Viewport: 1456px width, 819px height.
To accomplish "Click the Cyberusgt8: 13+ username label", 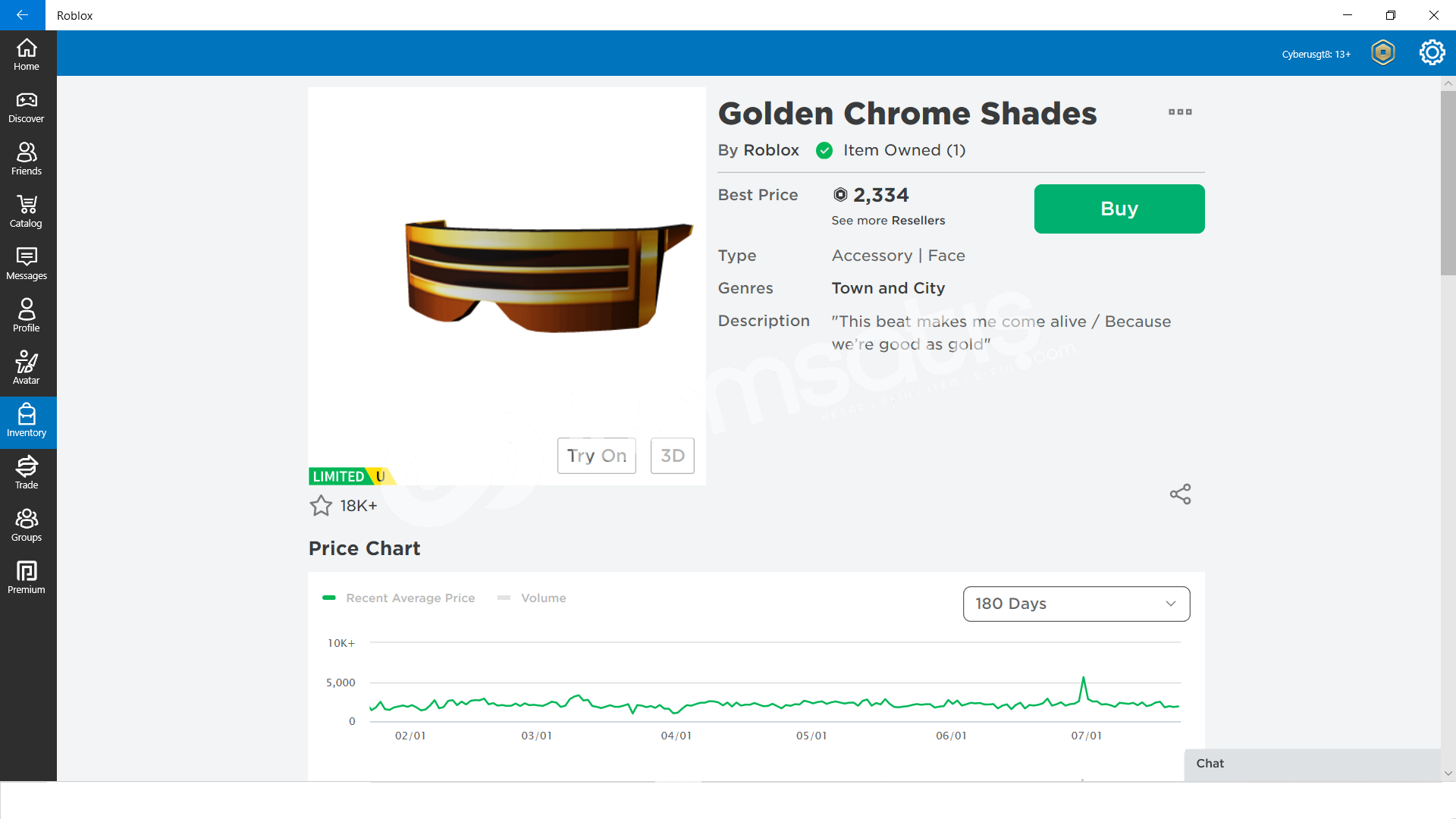I will click(1316, 54).
